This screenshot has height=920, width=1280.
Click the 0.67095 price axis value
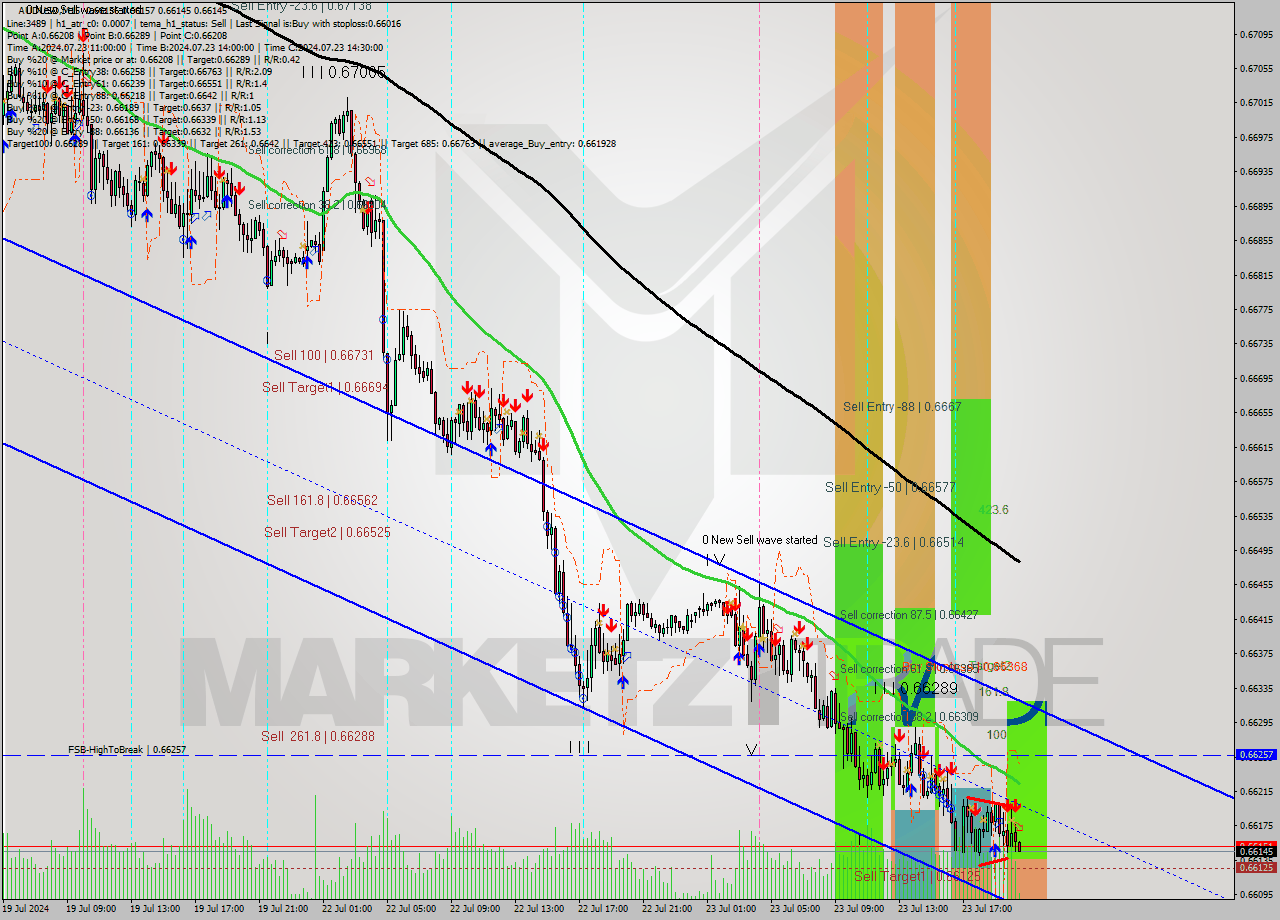click(x=1256, y=34)
